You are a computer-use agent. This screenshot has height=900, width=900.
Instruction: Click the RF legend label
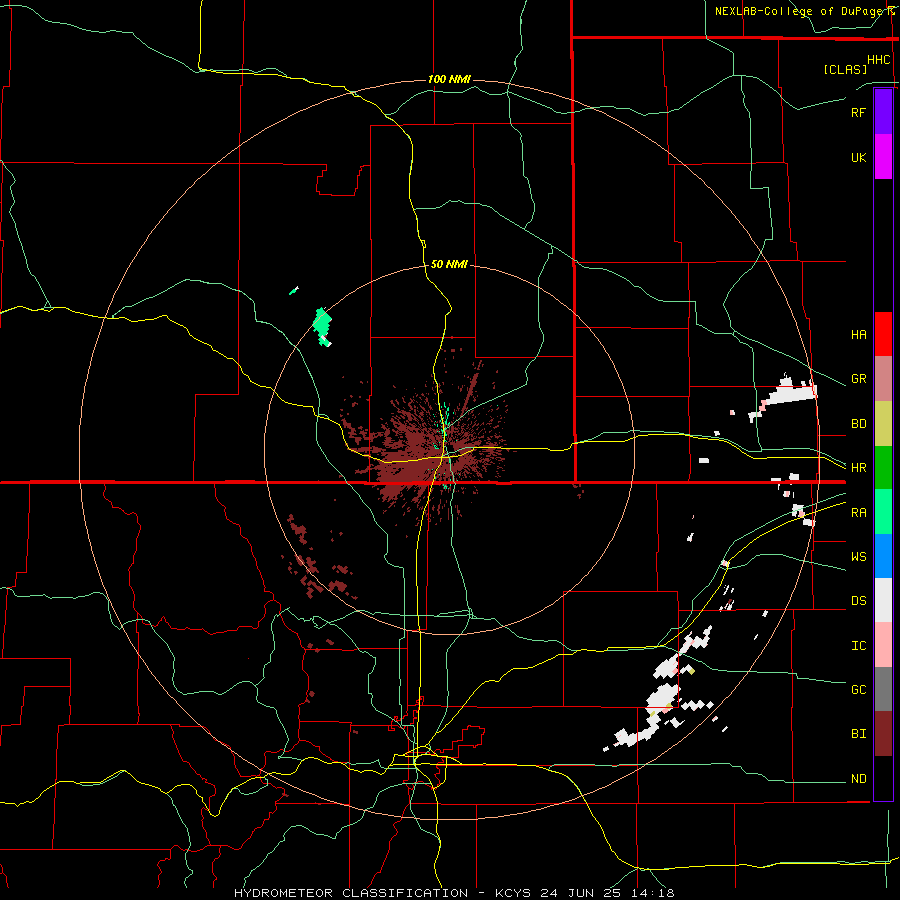click(858, 112)
